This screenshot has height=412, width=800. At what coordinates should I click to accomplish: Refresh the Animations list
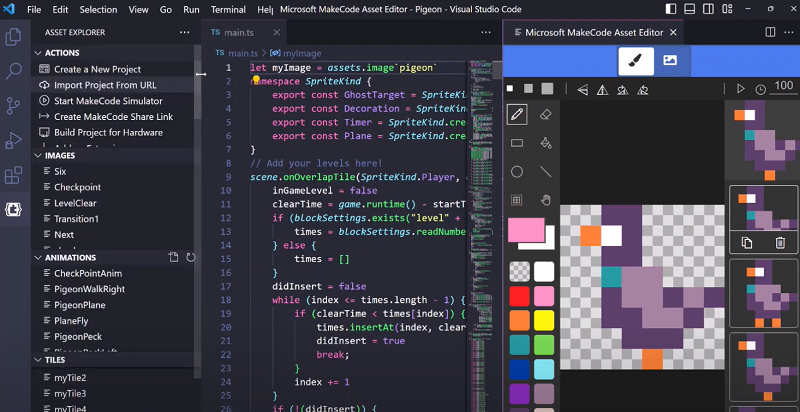(x=191, y=258)
